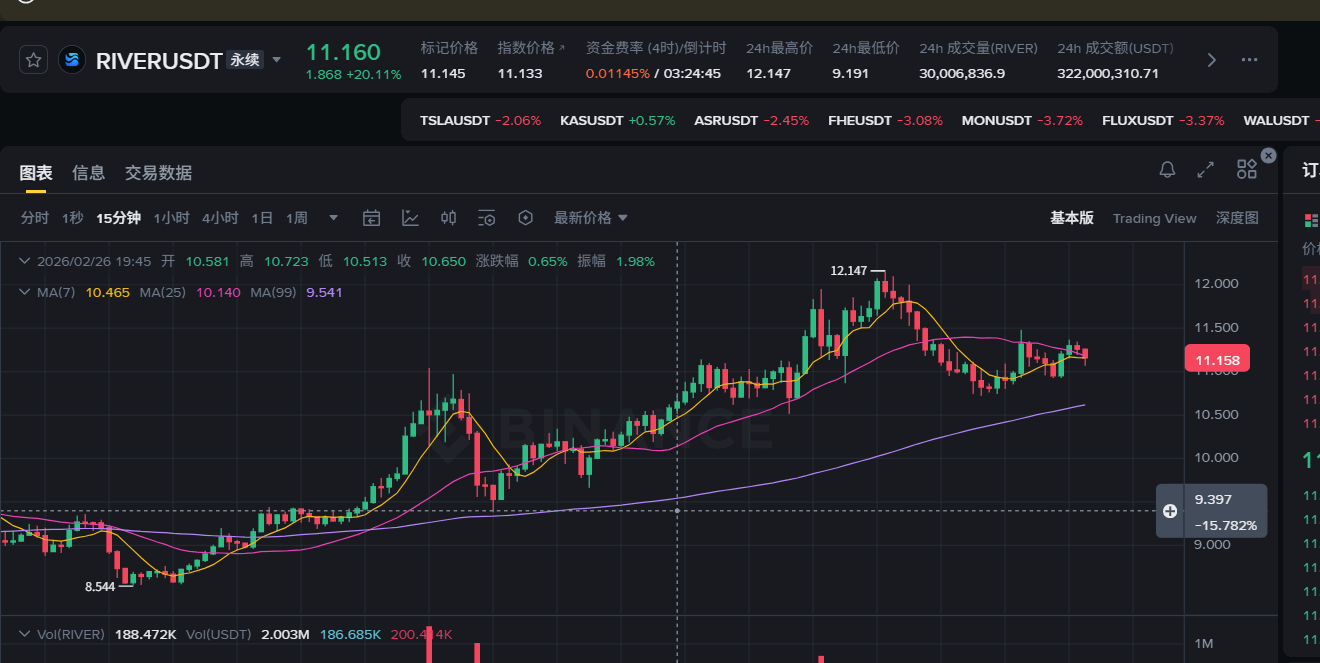Click the MA(99) indicator label
Screen dimensions: 1320x663
click(x=274, y=292)
